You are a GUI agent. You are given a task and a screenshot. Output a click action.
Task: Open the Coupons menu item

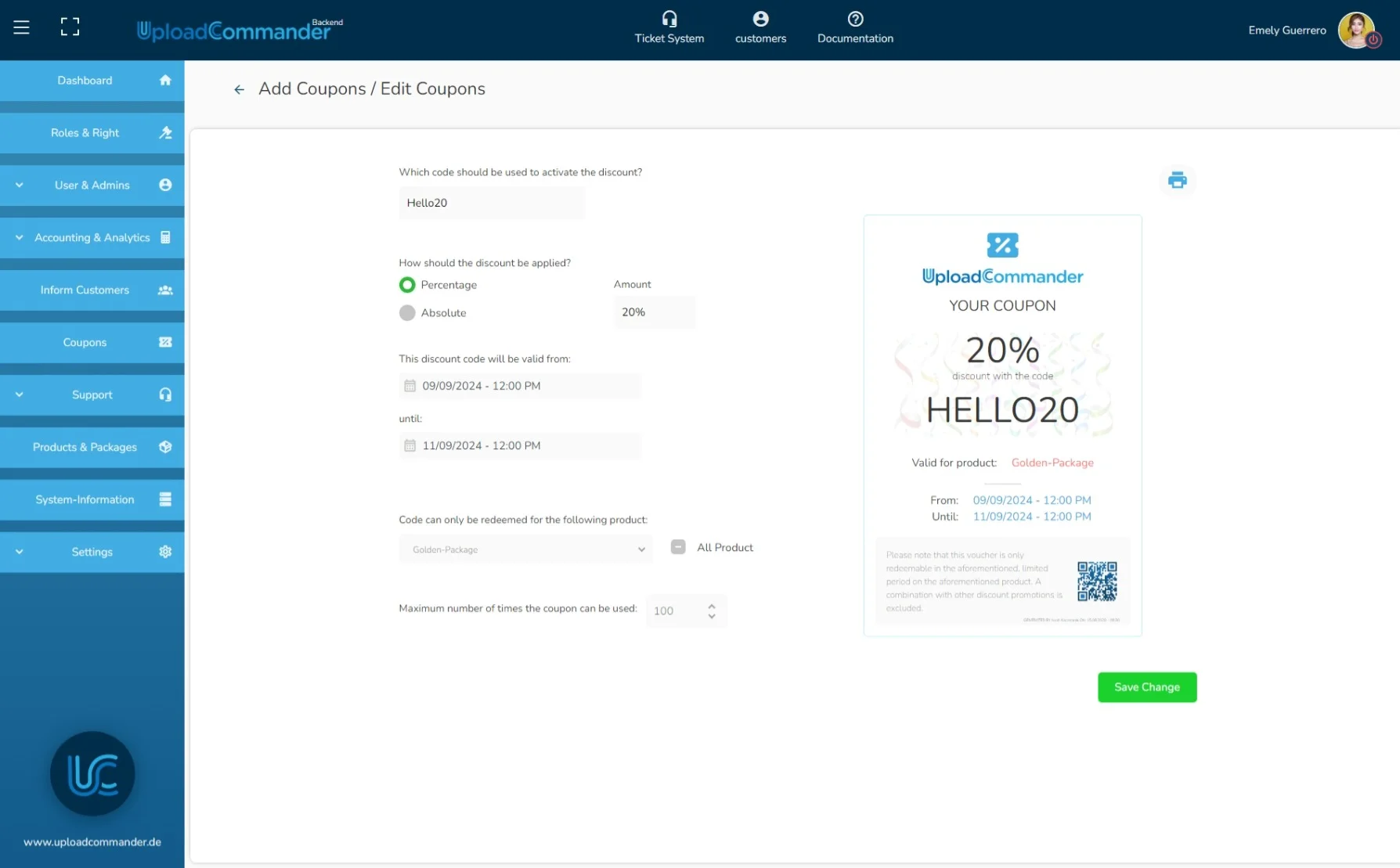click(92, 342)
